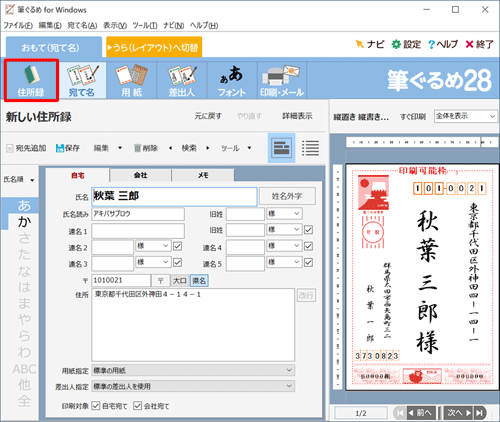
Task: Go to previous page 前へ
Action: [421, 413]
